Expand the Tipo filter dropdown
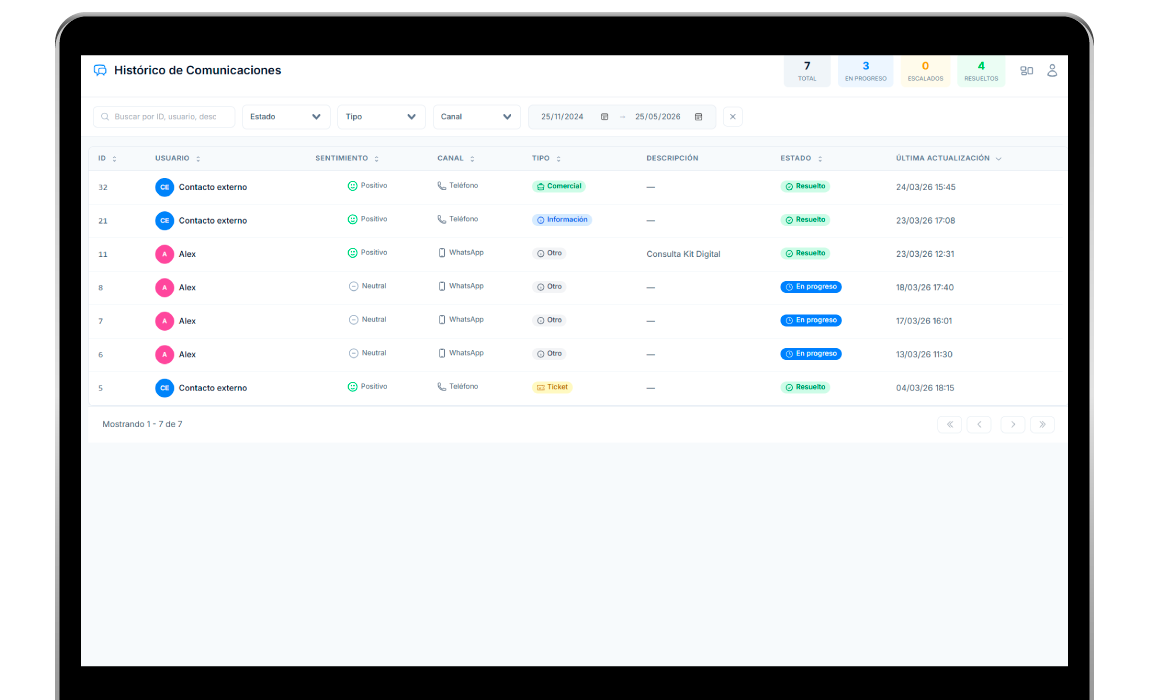The height and width of the screenshot is (700, 1149). (381, 117)
